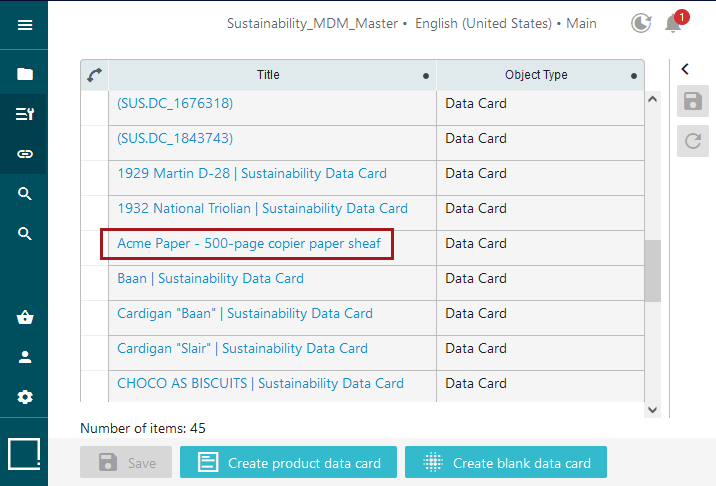Click scrollbar down arrow of table
The width and height of the screenshot is (716, 486).
coord(653,410)
